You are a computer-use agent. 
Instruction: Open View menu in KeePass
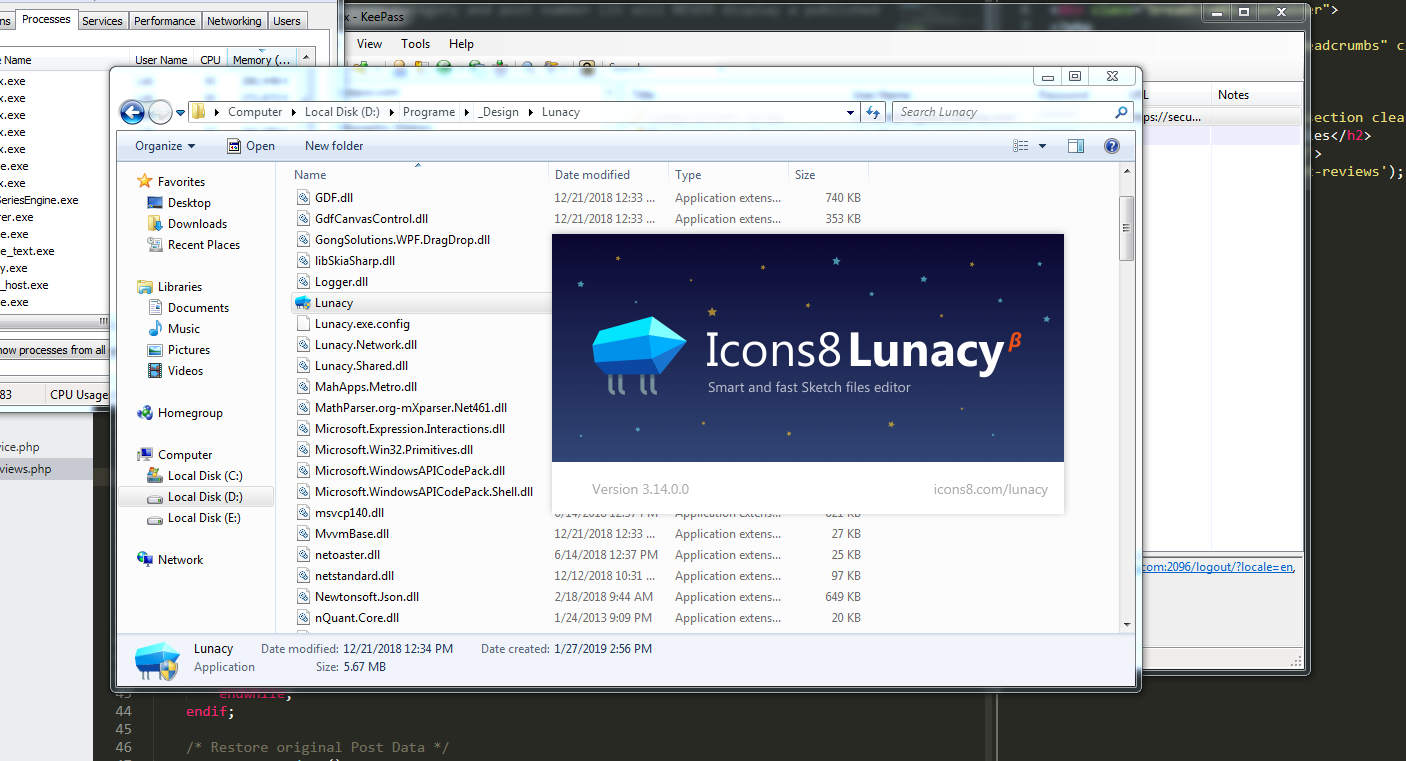pyautogui.click(x=370, y=44)
